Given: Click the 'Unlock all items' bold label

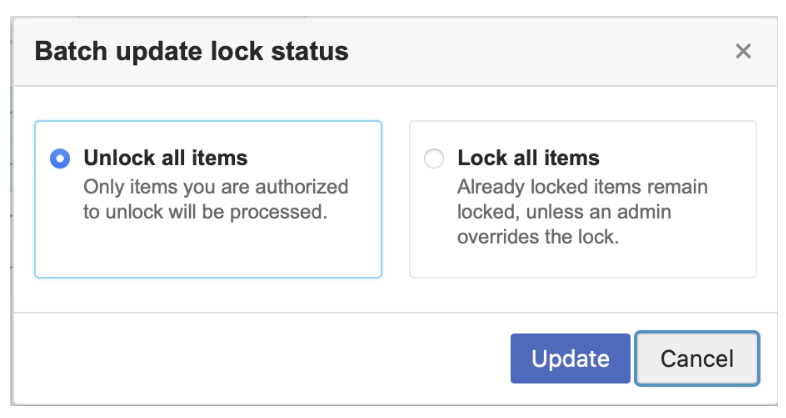Looking at the screenshot, I should [x=165, y=158].
